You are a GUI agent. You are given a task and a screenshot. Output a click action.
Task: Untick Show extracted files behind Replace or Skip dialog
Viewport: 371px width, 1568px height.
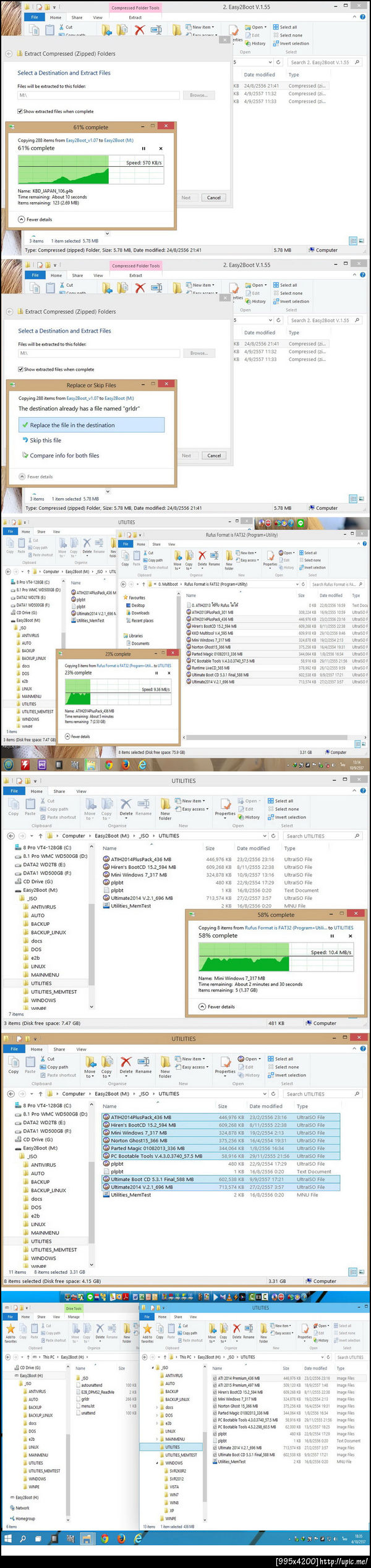20,369
